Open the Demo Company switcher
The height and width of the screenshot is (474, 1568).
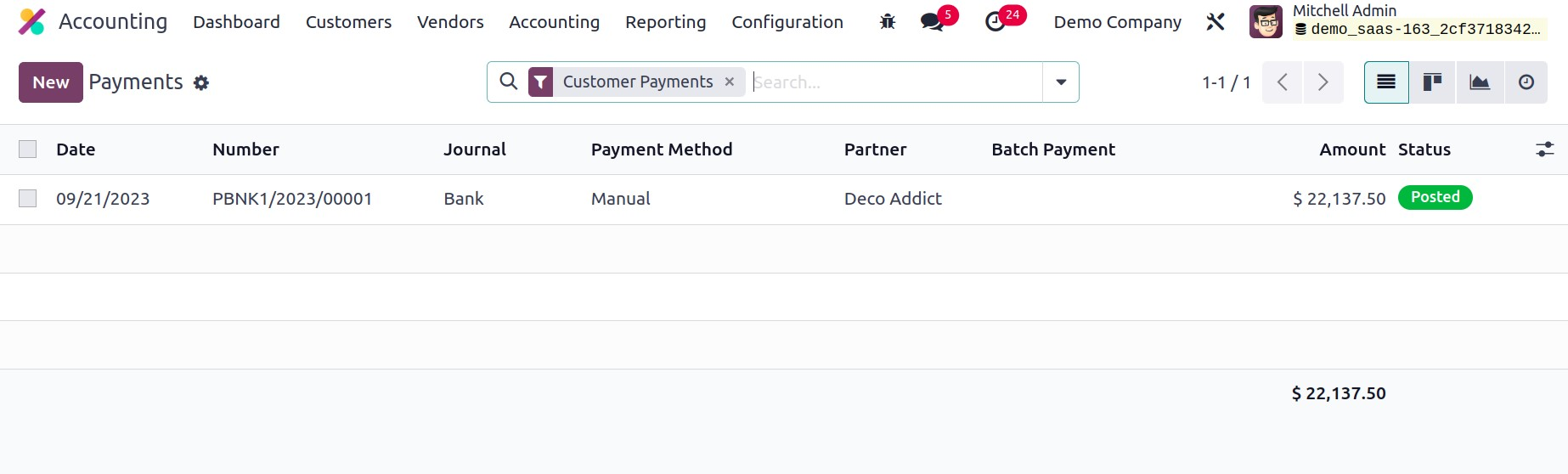[x=1117, y=22]
